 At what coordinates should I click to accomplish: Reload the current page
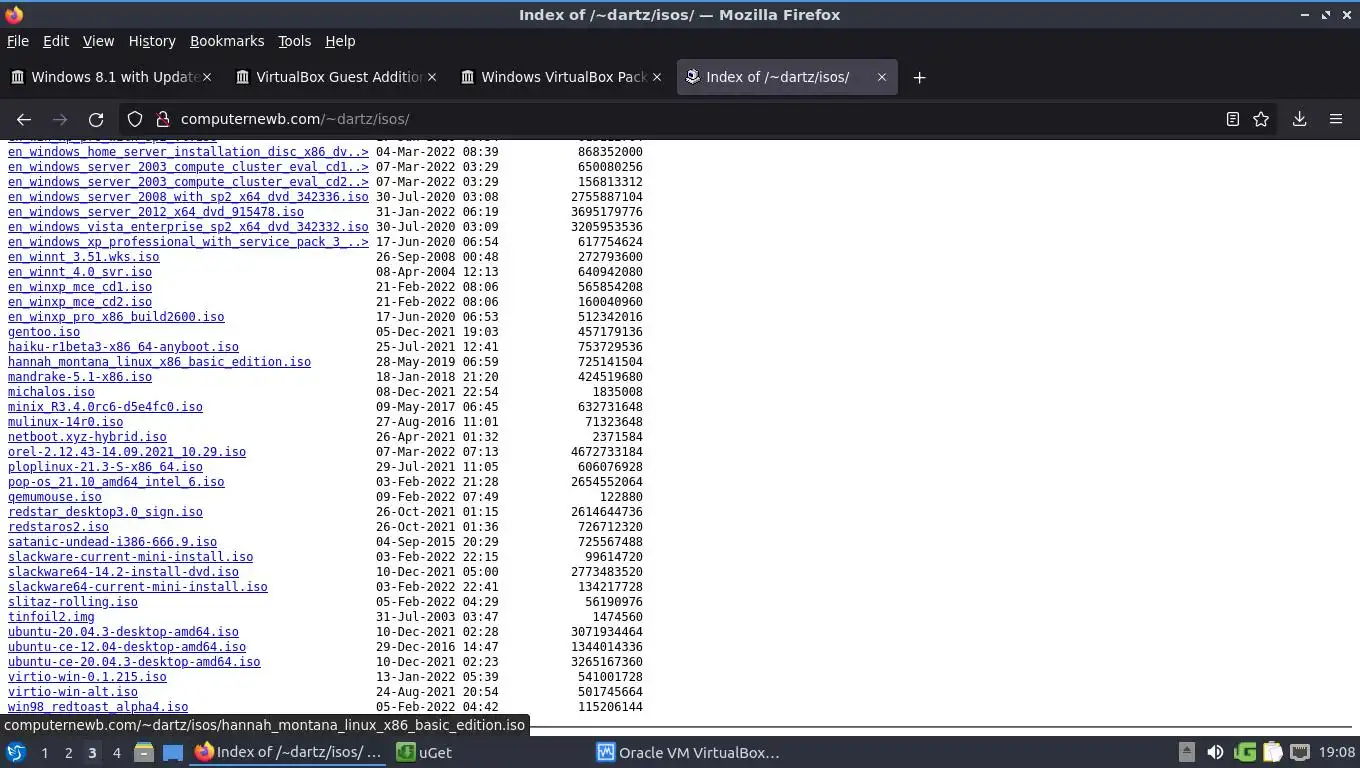(96, 119)
